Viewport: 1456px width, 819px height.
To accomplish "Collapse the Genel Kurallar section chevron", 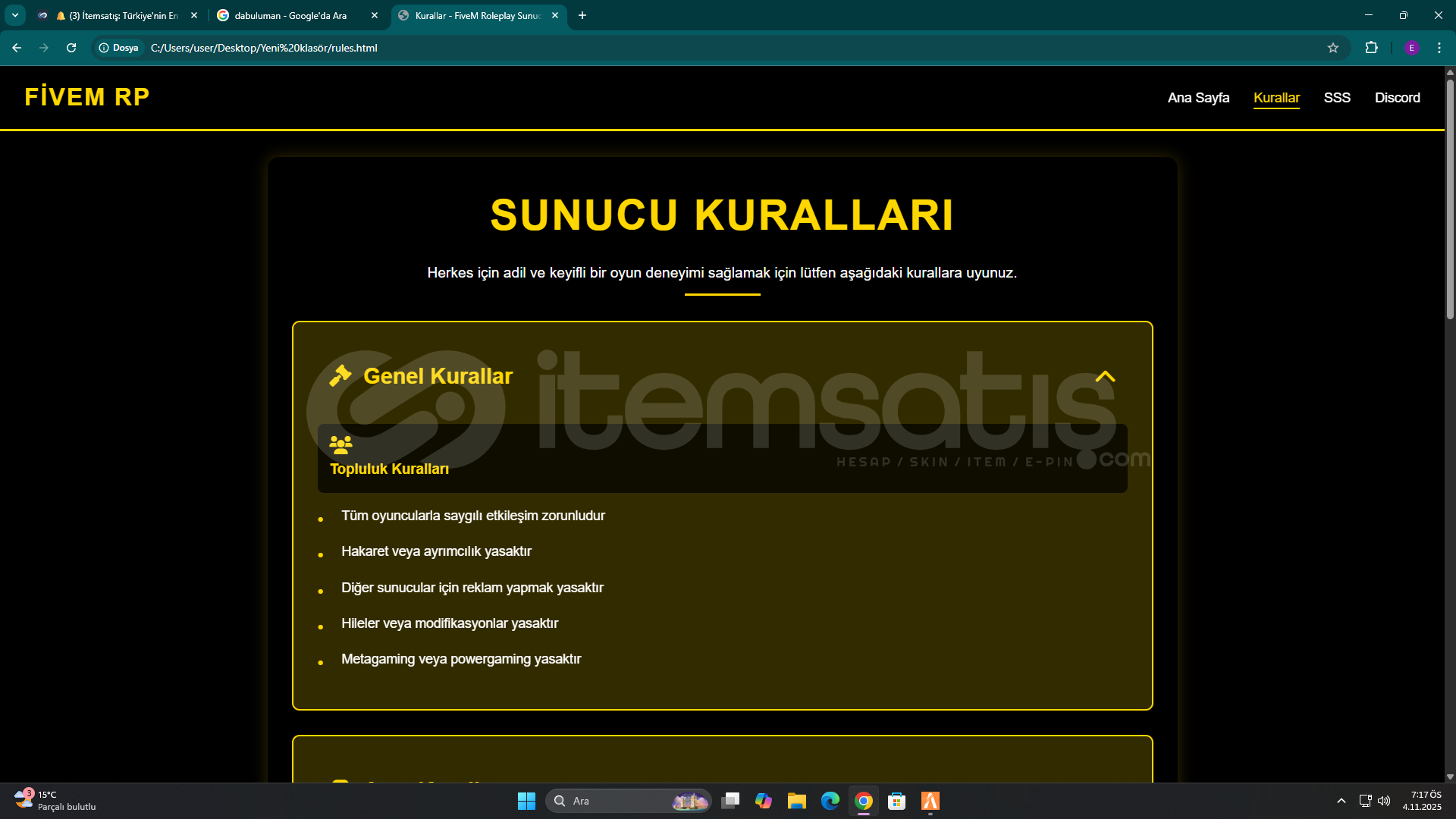I will coord(1105,376).
